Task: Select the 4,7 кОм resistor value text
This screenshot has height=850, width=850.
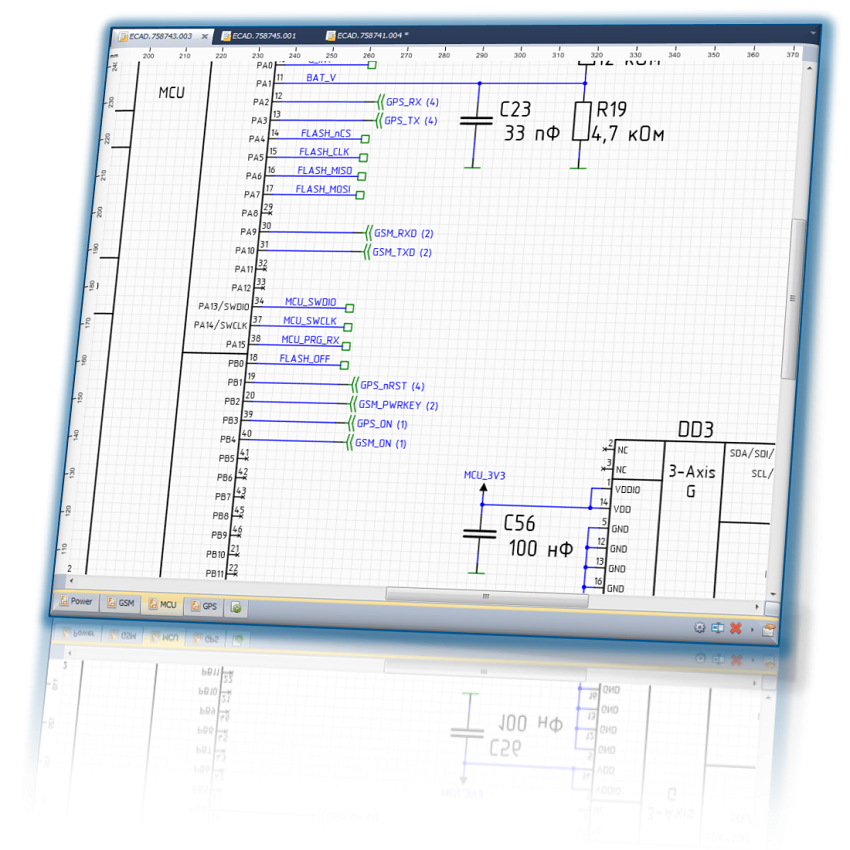Action: pos(628,134)
